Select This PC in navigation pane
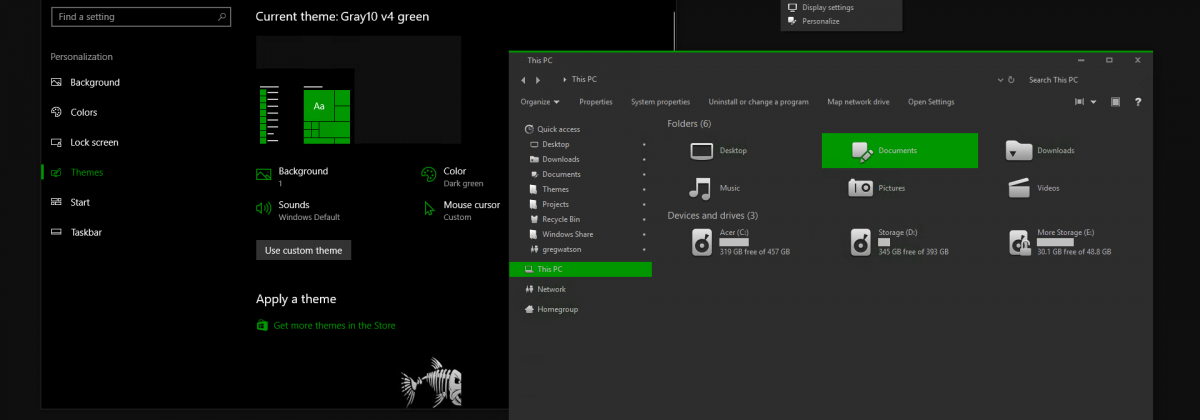This screenshot has height=420, width=1200. (580, 269)
